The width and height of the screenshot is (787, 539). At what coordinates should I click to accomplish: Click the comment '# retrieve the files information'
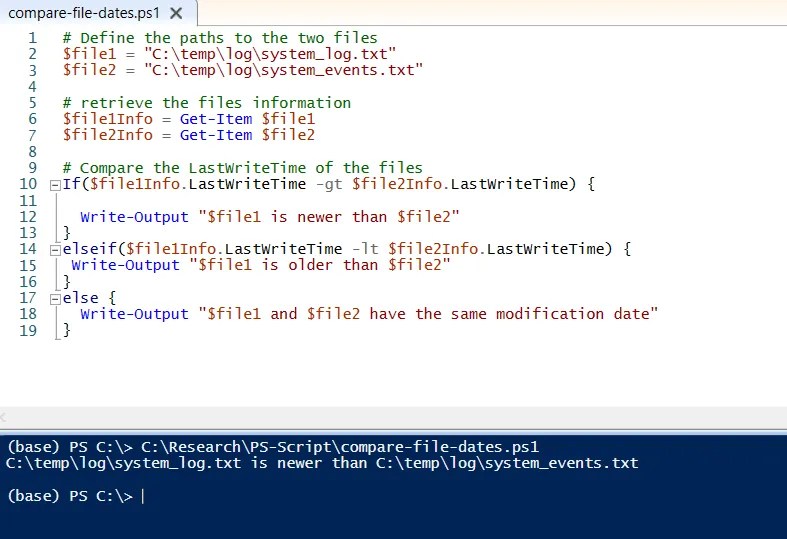(x=207, y=103)
